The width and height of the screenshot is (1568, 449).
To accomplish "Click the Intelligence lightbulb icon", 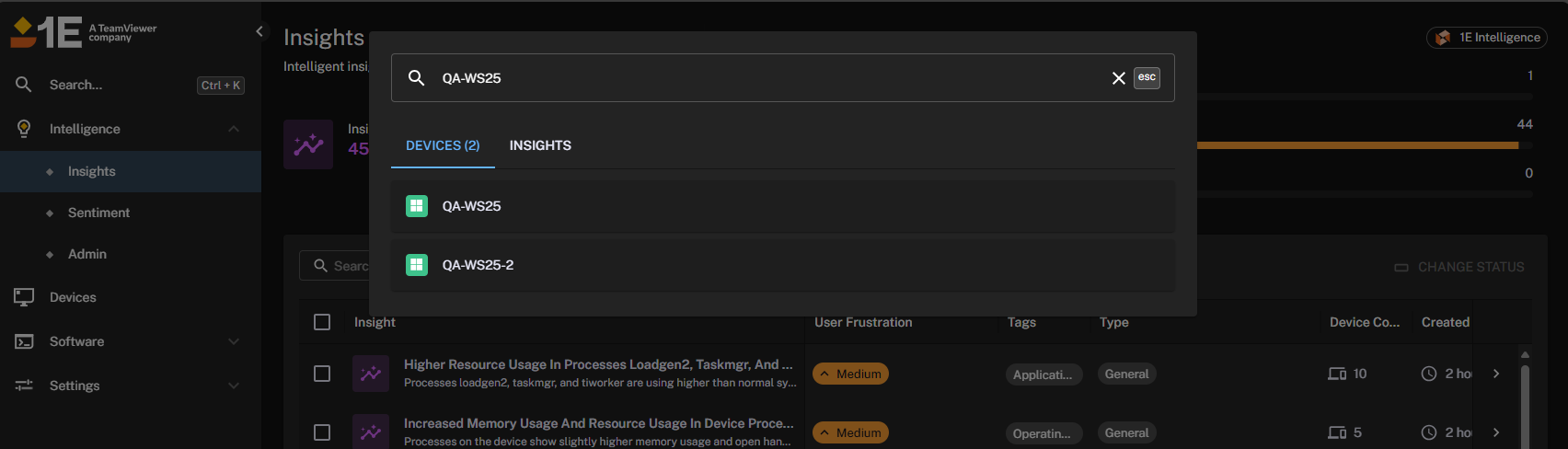I will point(24,129).
